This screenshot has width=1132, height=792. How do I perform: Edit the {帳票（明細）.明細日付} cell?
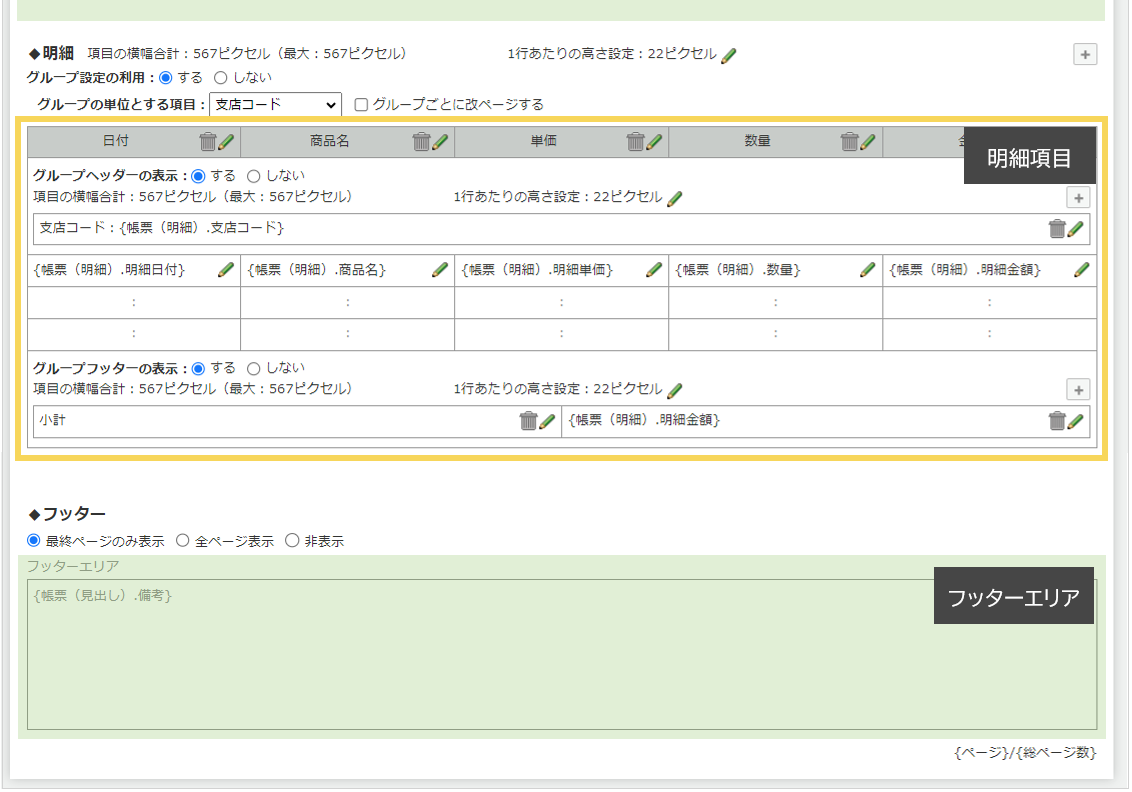click(226, 269)
